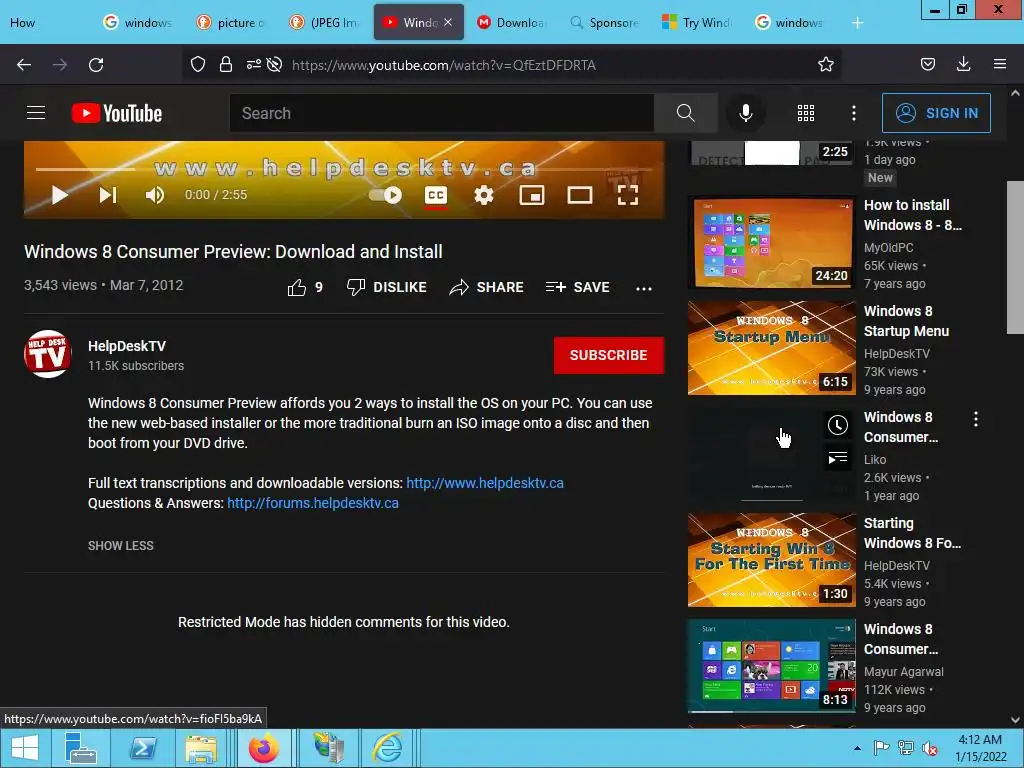This screenshot has width=1024, height=768.
Task: Open the HelpDeskTV channel name link
Action: point(127,346)
